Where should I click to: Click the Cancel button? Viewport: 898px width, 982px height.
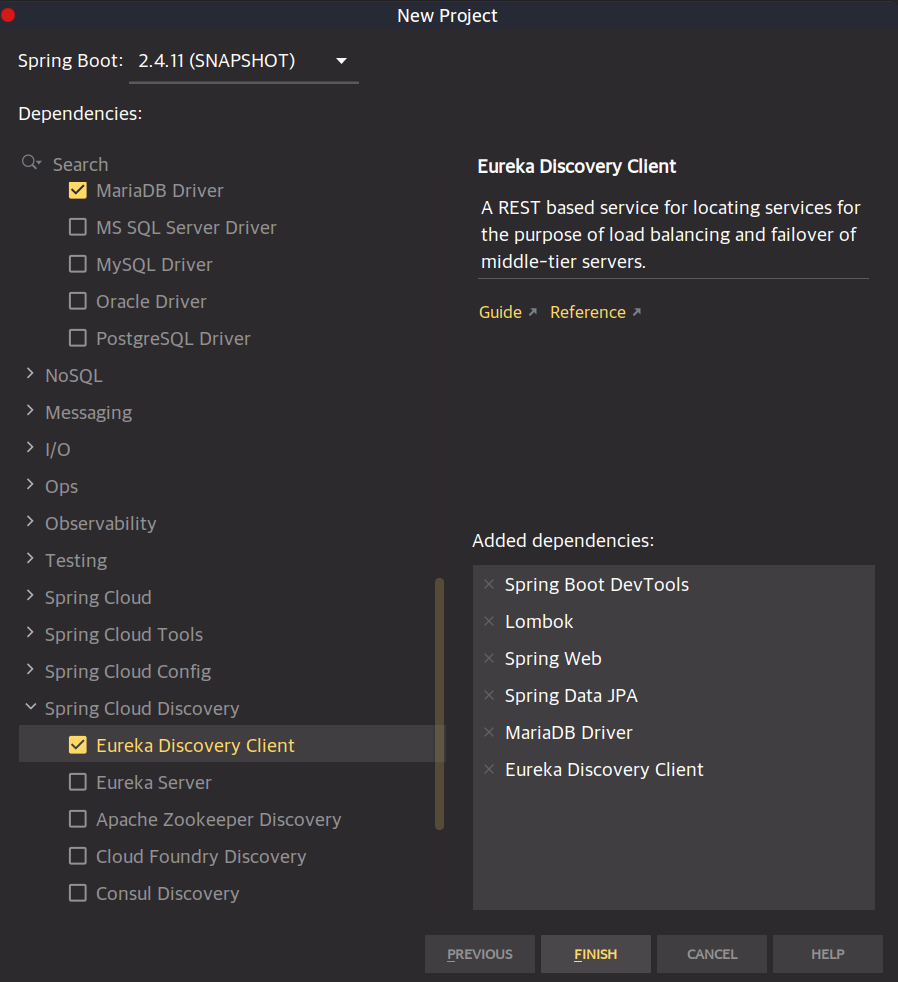click(x=712, y=954)
